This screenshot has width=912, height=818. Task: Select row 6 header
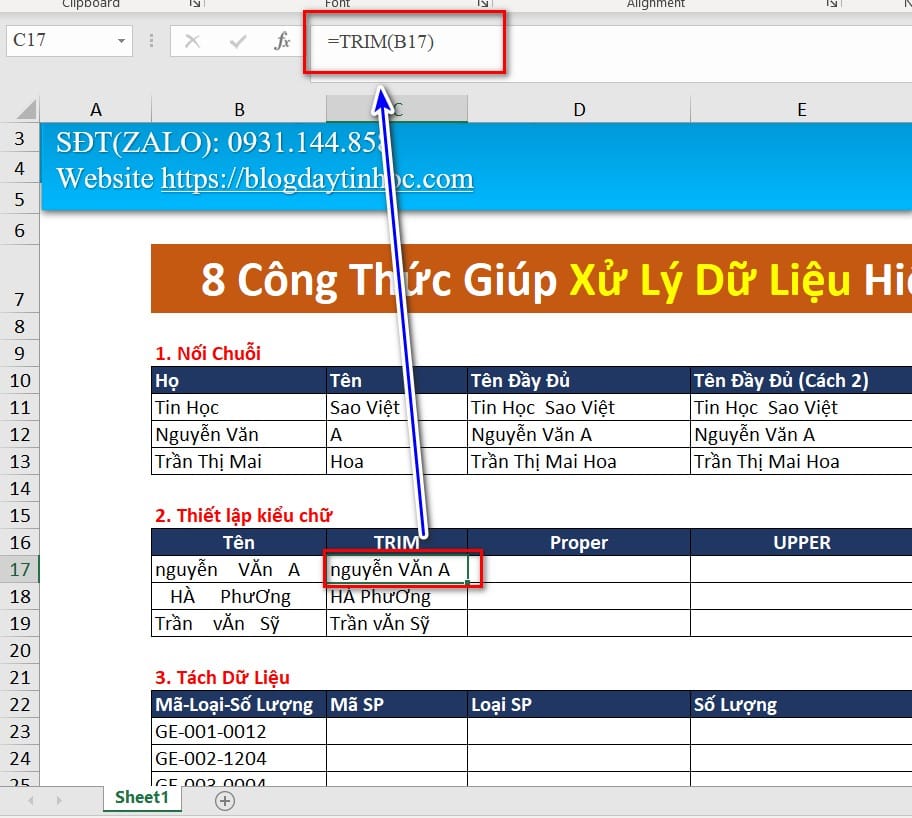click(20, 230)
